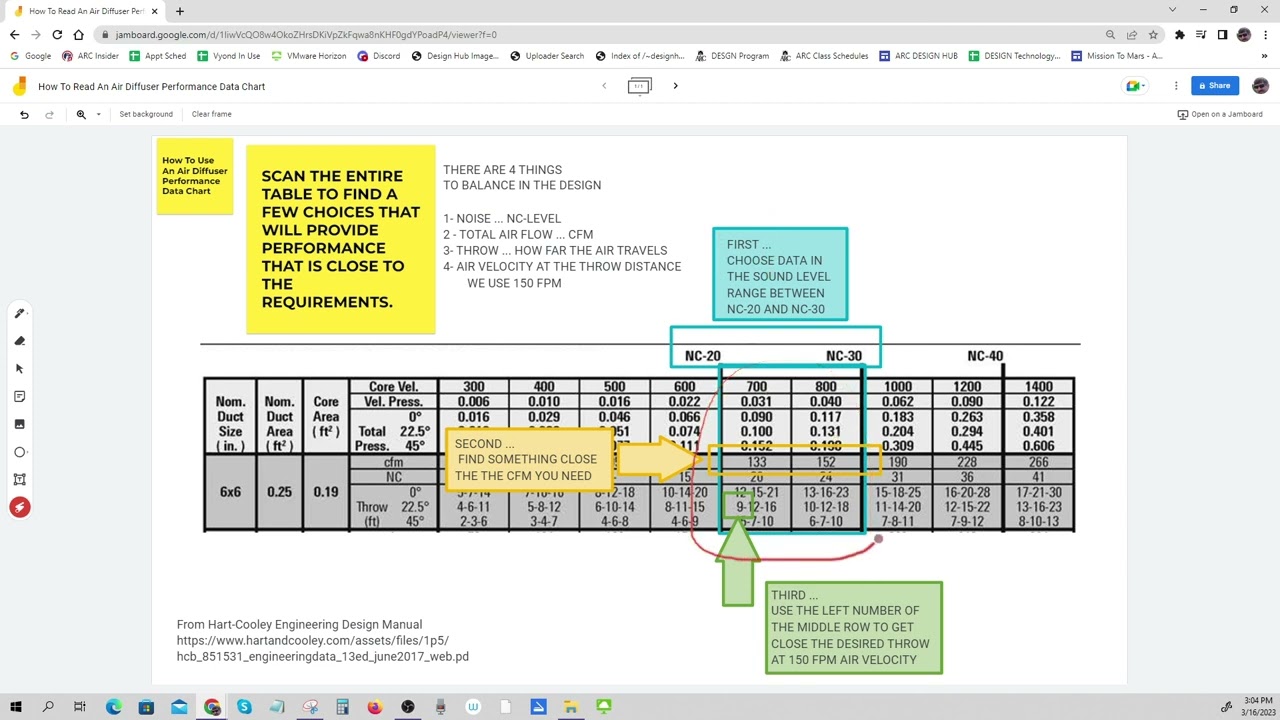Viewport: 1280px width, 720px height.
Task: Open Skype from taskbar
Action: pos(244,707)
